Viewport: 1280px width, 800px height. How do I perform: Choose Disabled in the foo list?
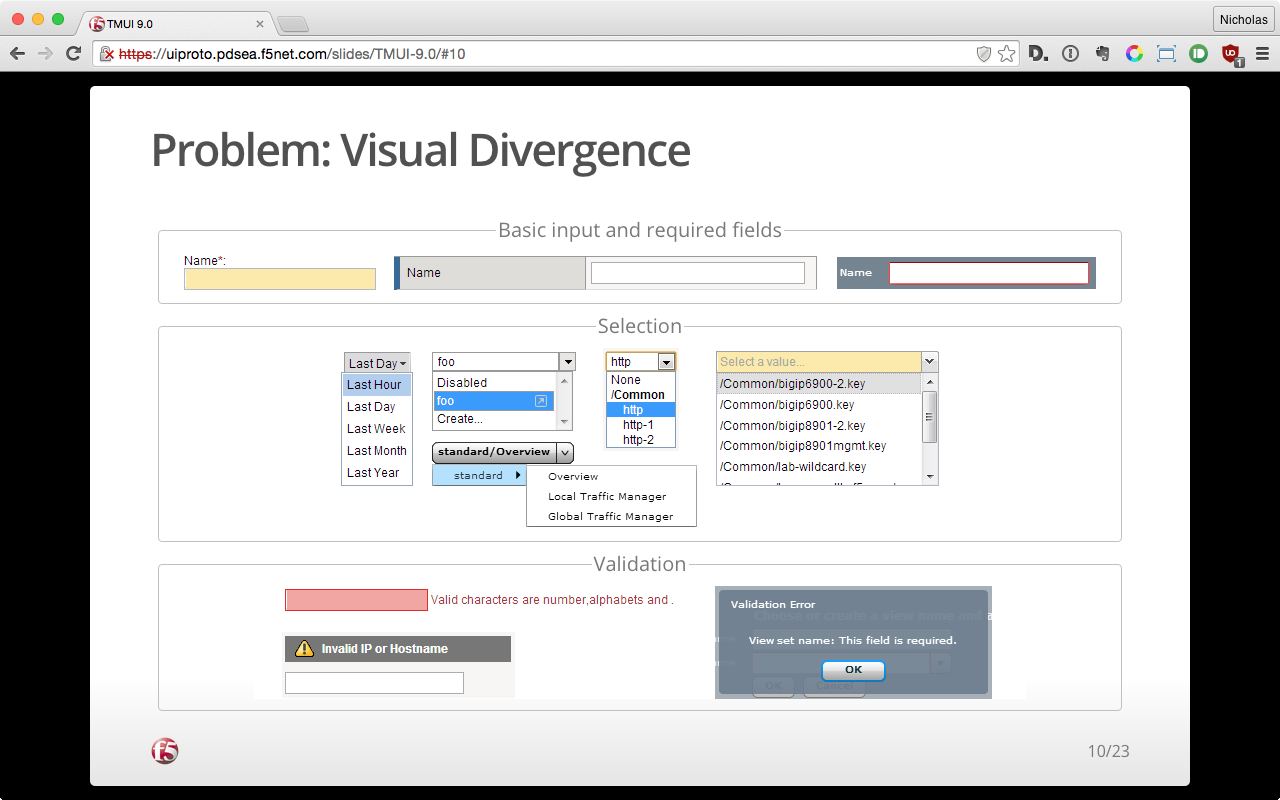495,383
